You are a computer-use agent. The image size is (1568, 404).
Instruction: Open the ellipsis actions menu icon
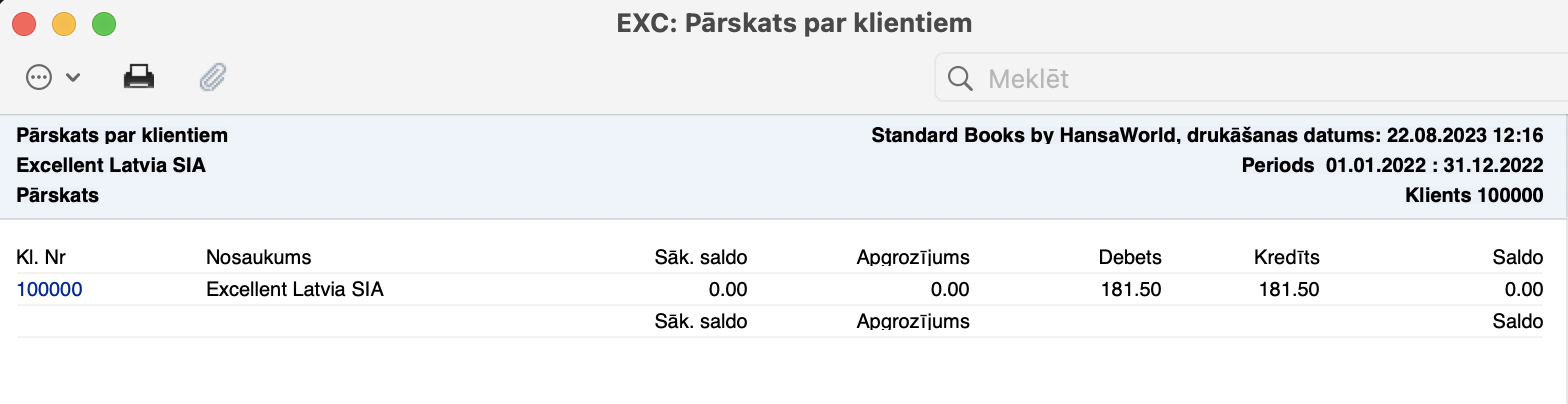pyautogui.click(x=39, y=77)
